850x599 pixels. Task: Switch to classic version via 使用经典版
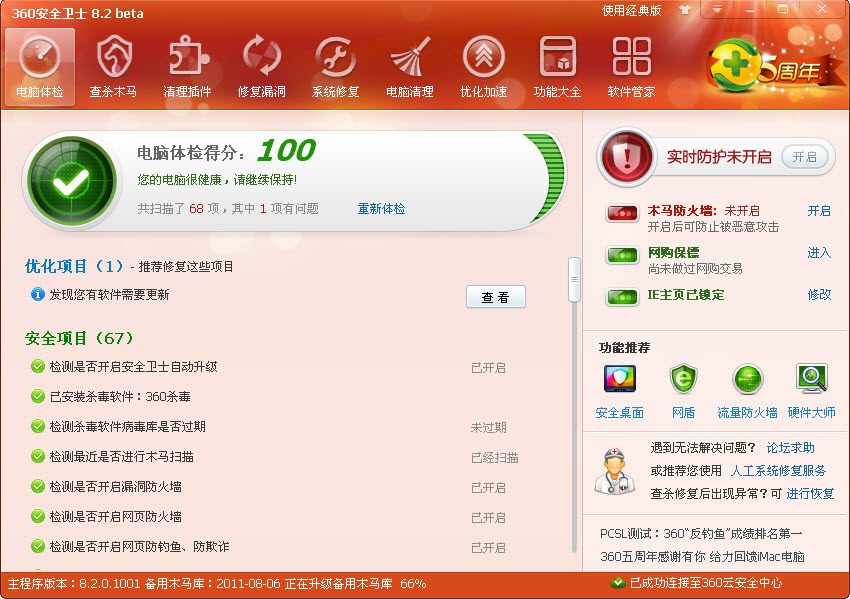(632, 11)
